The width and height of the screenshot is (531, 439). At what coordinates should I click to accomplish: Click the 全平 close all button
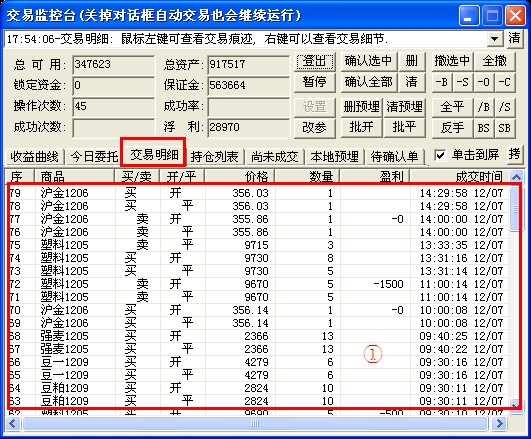tap(452, 107)
